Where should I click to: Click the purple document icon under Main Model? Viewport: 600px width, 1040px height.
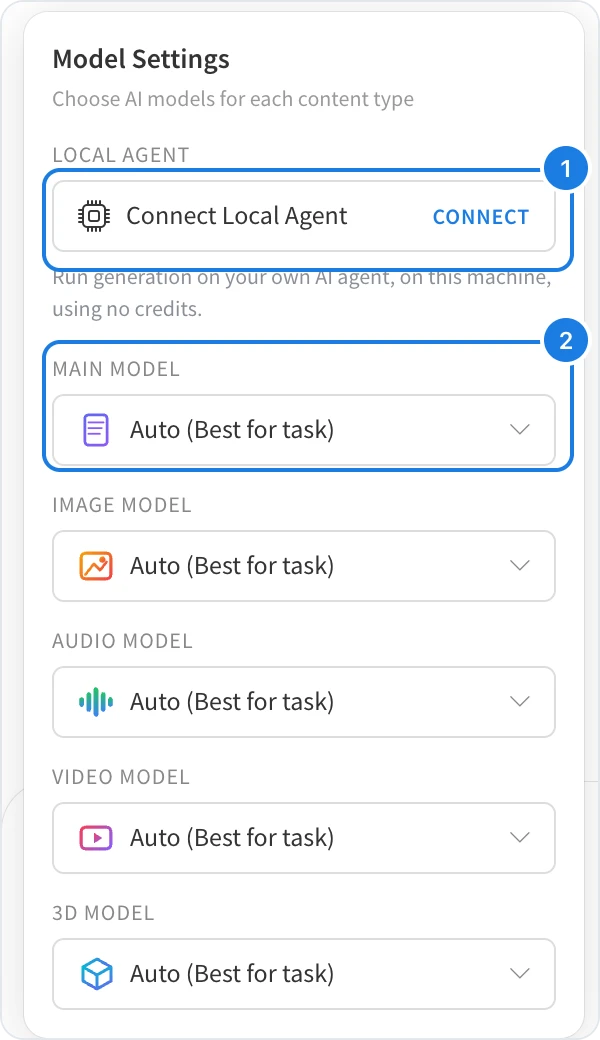click(x=95, y=430)
